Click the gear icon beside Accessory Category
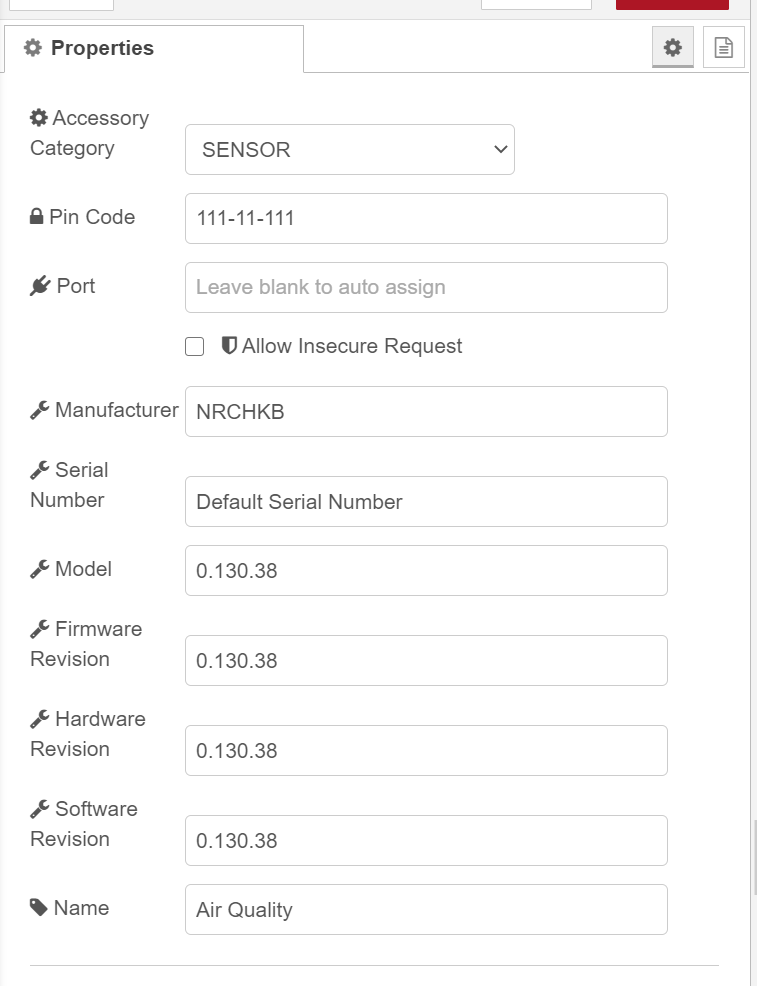 click(x=38, y=118)
